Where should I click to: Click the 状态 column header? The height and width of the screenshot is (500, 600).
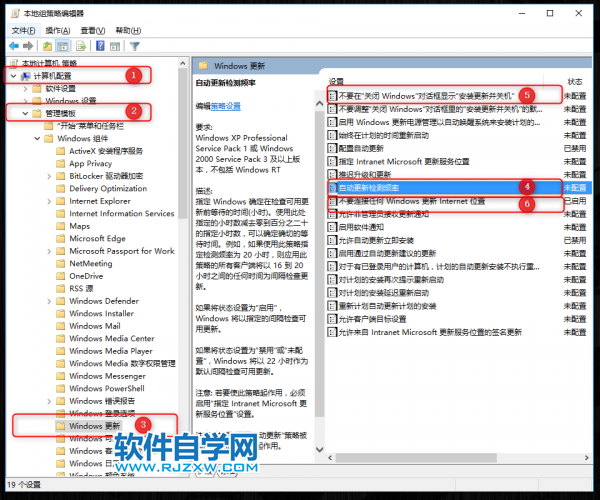point(575,81)
